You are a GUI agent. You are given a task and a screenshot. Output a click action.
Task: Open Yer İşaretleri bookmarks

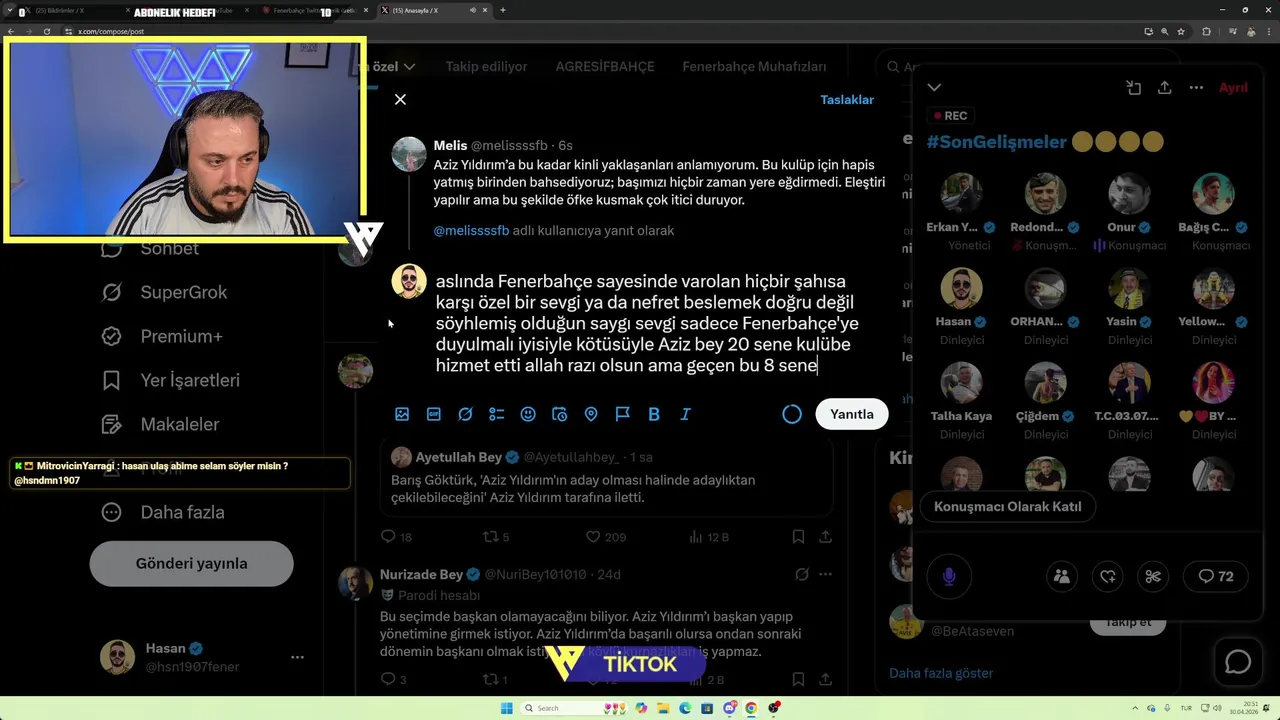(170, 380)
